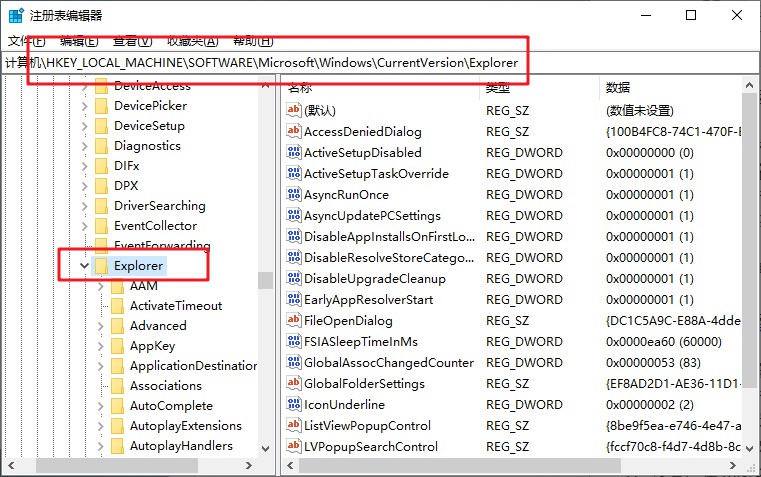Expand the AppKey subkey

pos(101,346)
